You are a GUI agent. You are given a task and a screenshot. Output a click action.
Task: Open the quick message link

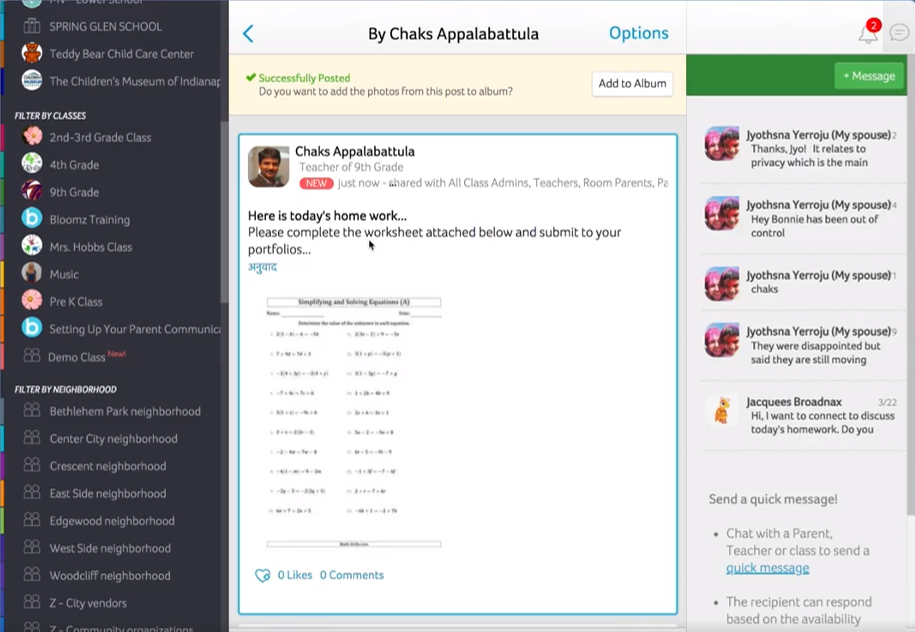coord(767,568)
